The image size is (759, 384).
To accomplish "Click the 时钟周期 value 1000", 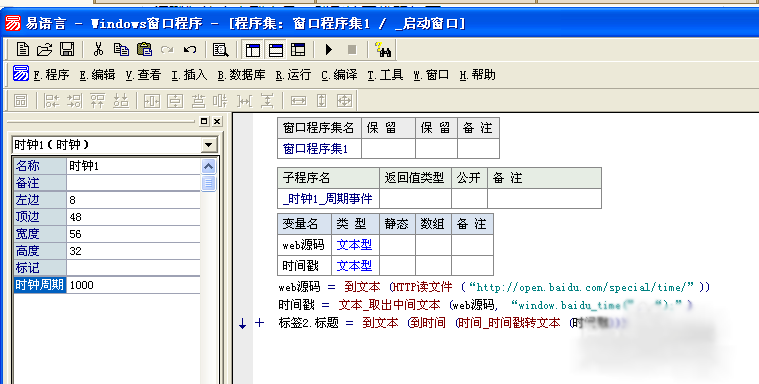I will (x=133, y=285).
